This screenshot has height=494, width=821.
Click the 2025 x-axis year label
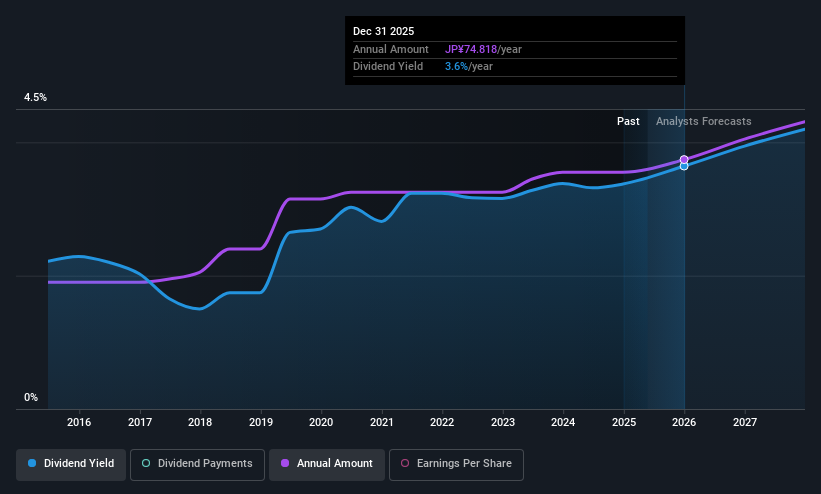(x=624, y=422)
